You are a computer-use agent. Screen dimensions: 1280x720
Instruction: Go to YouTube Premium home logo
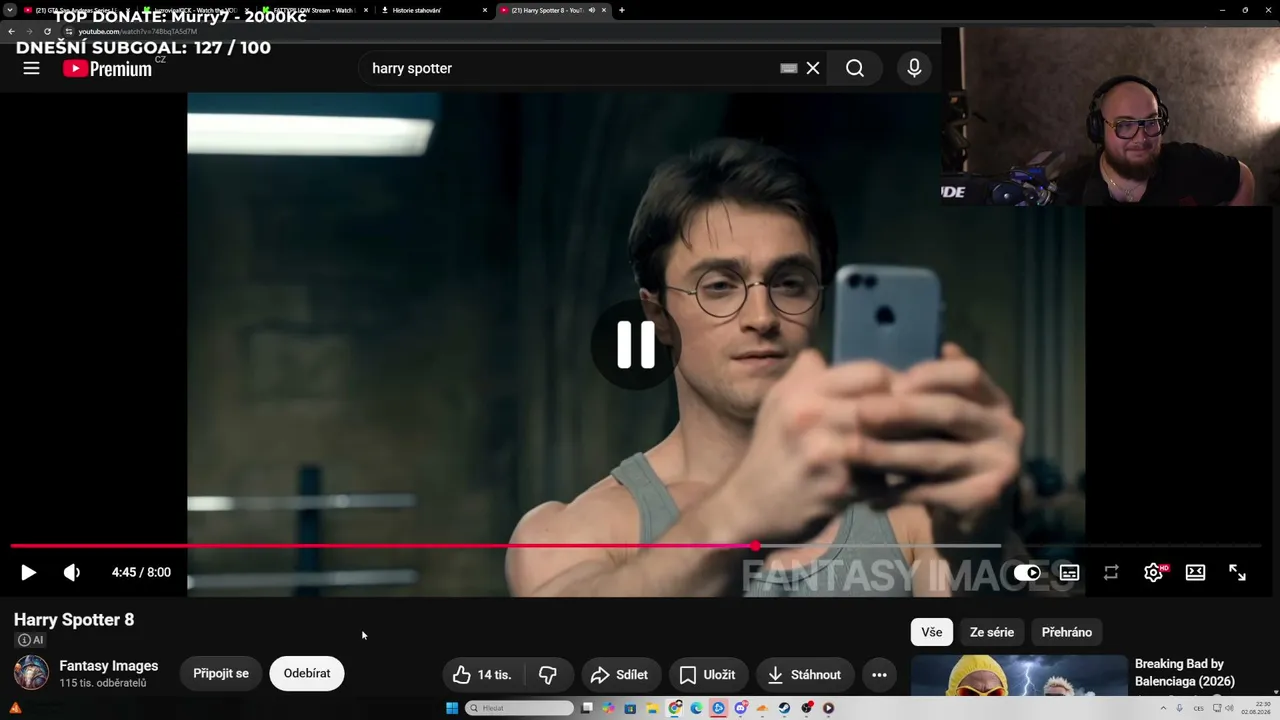click(108, 68)
